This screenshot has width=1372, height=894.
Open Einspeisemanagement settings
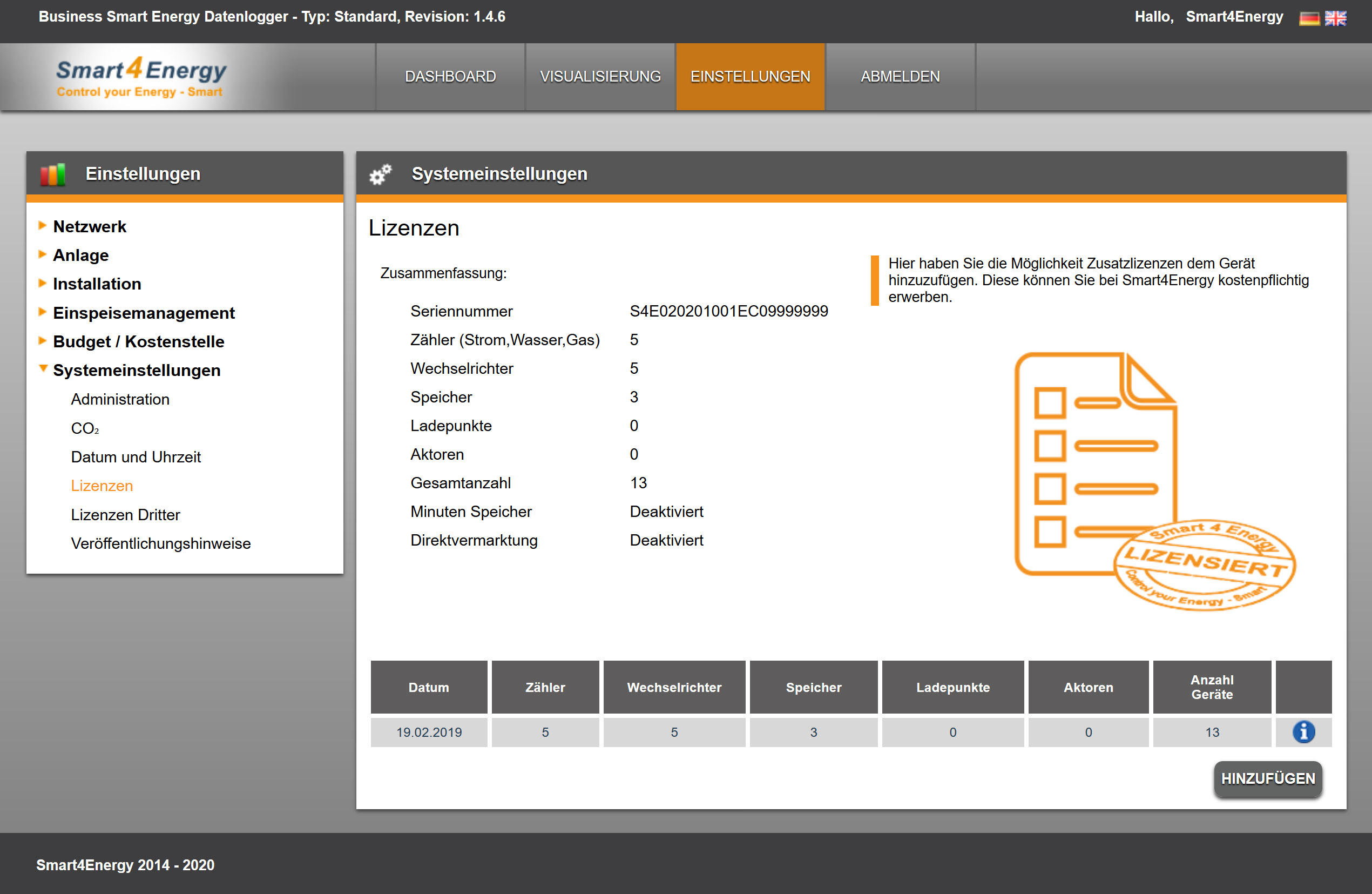pyautogui.click(x=144, y=313)
